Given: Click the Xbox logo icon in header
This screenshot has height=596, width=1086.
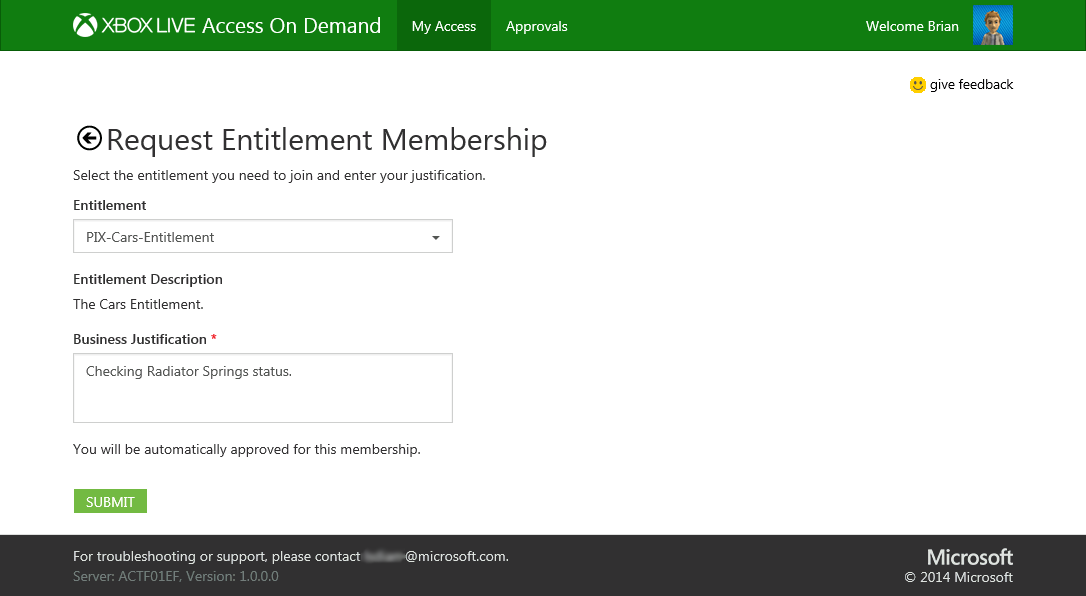Looking at the screenshot, I should pyautogui.click(x=84, y=26).
